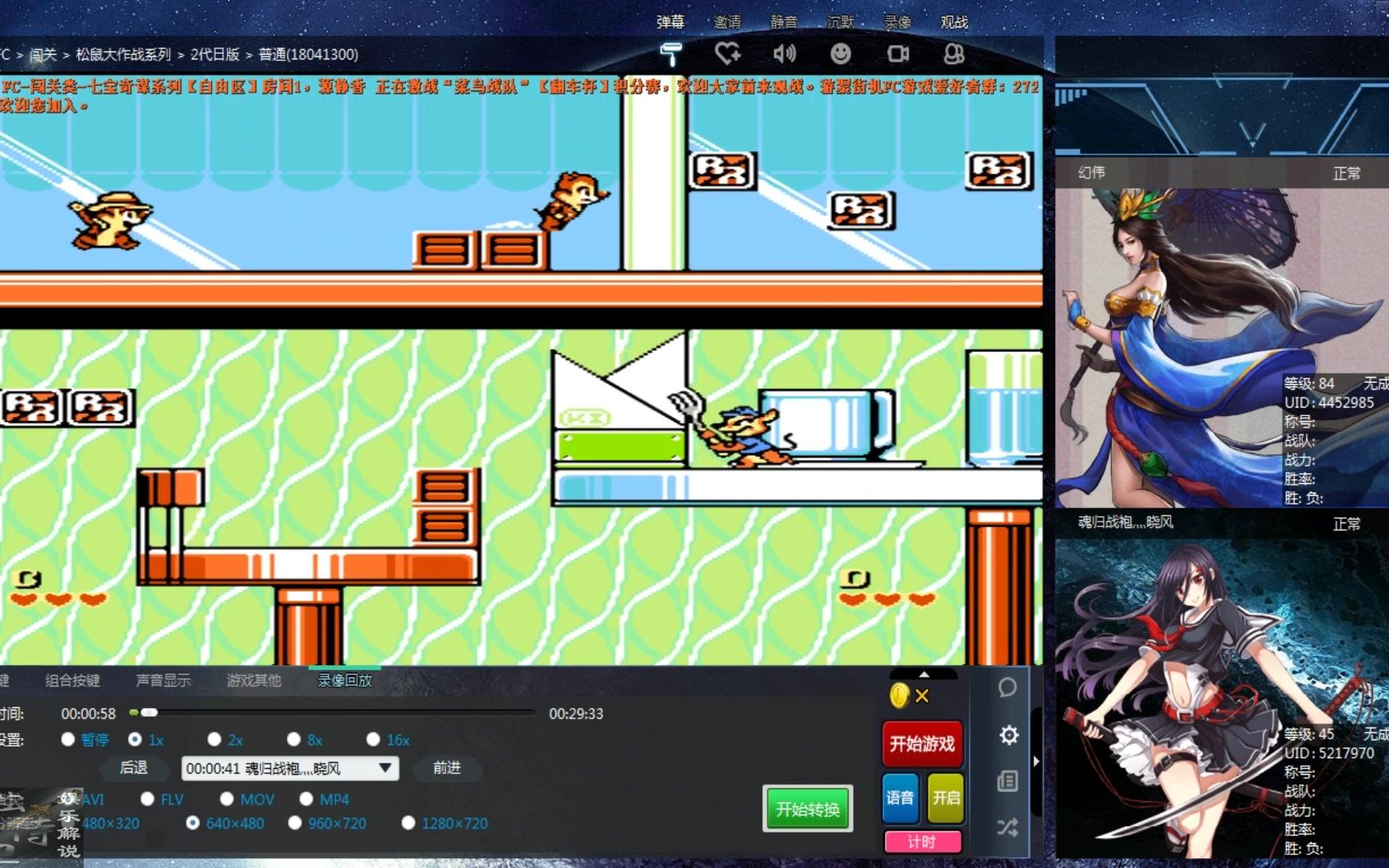
Task: Select 8x playback speed
Action: (293, 739)
